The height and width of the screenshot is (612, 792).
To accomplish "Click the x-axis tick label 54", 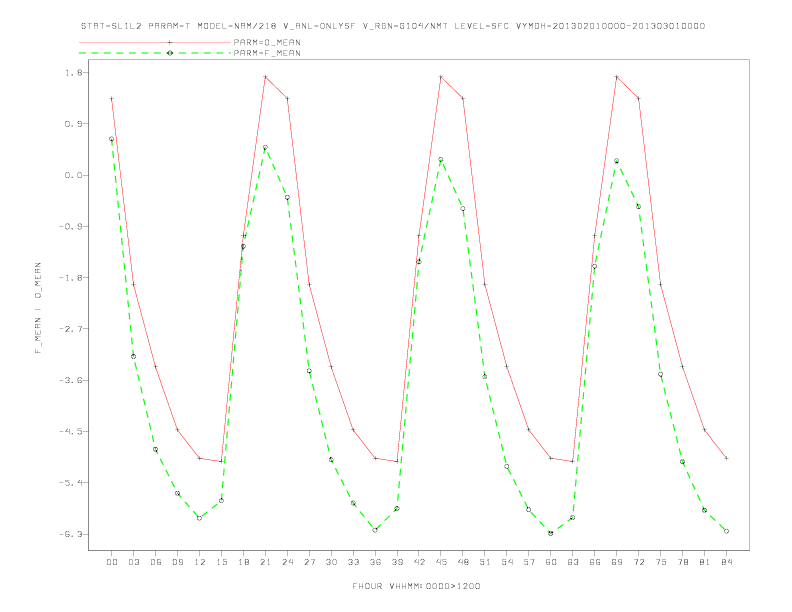I will click(x=507, y=562).
